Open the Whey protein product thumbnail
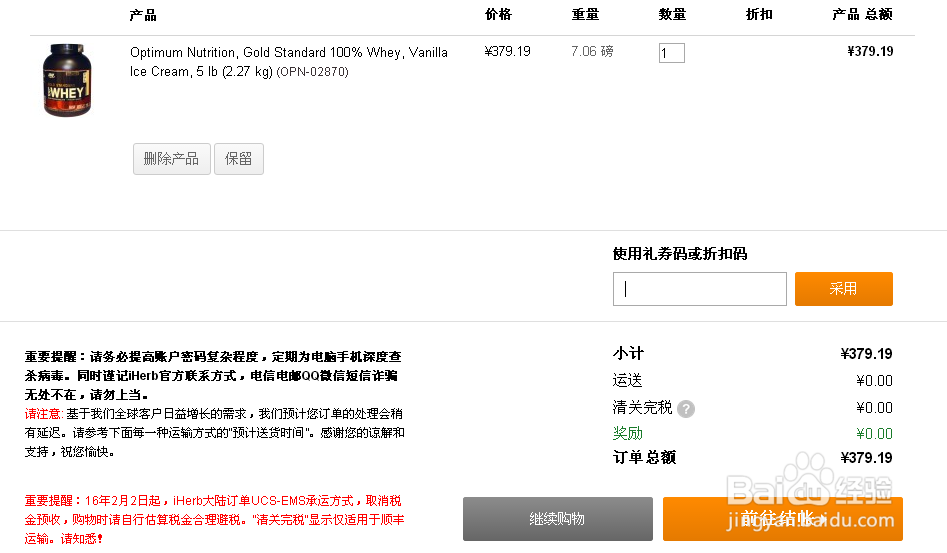This screenshot has height=553, width=947. click(67, 80)
